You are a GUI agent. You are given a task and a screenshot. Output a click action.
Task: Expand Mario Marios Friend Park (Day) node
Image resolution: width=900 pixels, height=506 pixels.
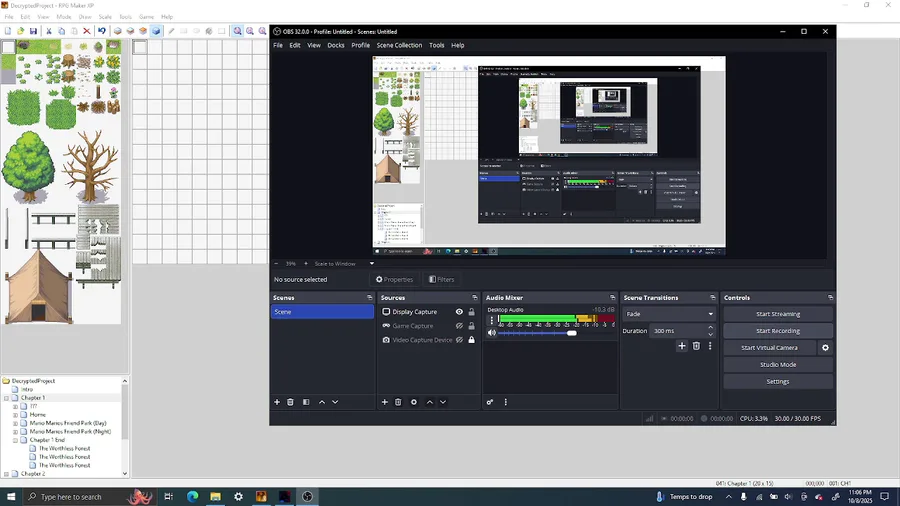[x=15, y=423]
